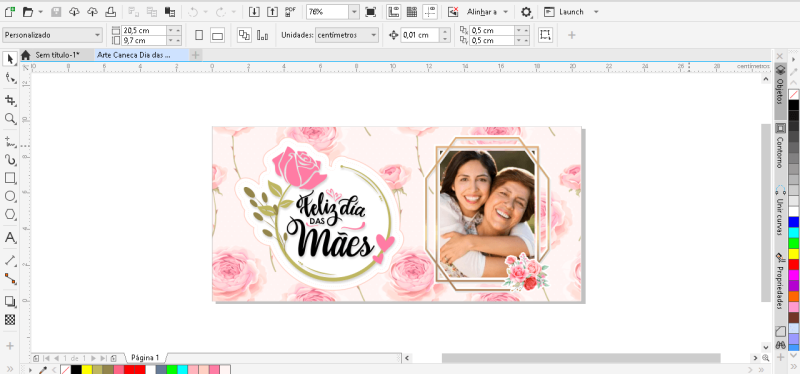Screen dimensions: 800x374
Task: Select the Parallel Dimension tool
Action: (x=10, y=260)
